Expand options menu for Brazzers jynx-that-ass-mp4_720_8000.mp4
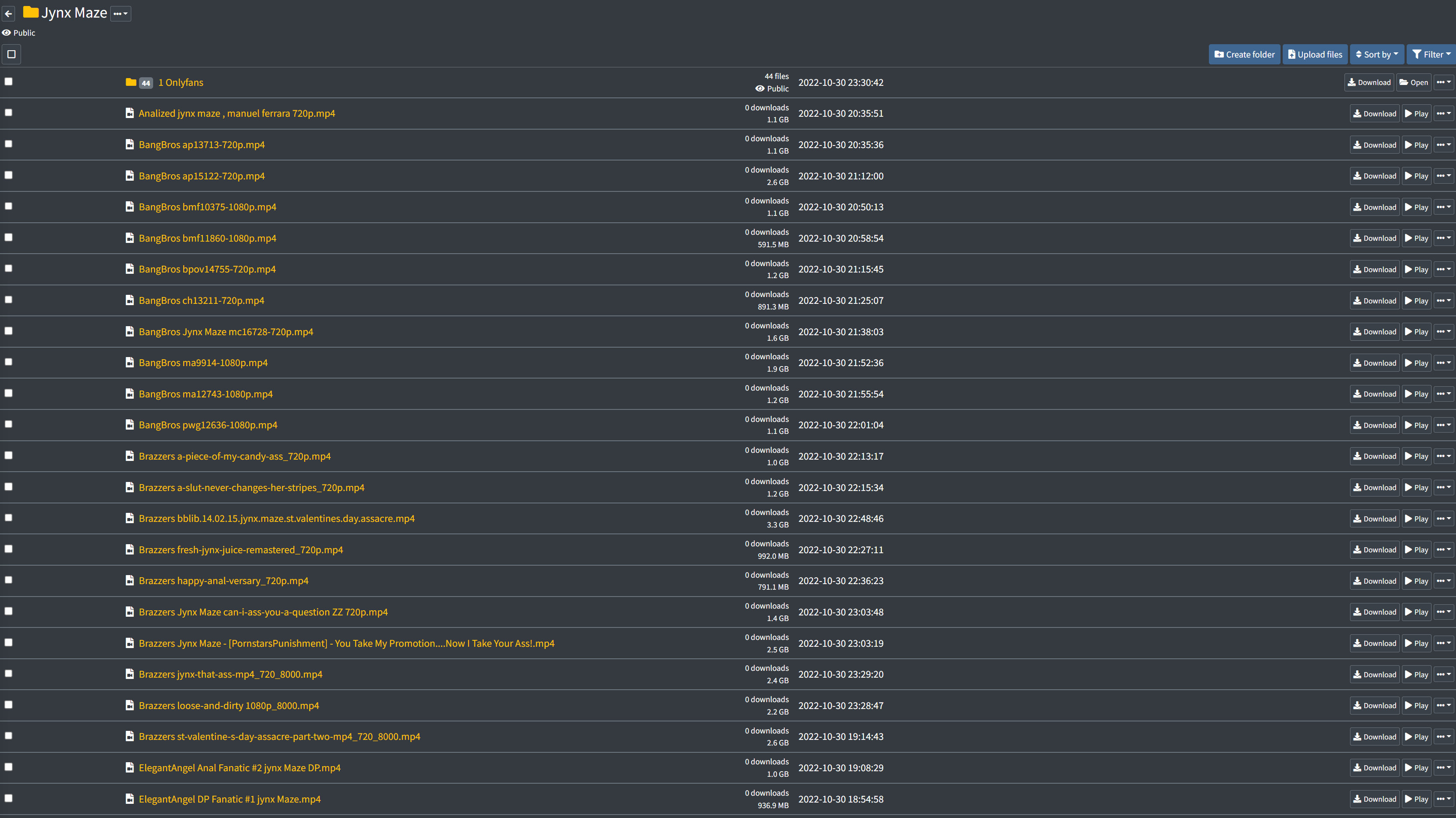Screen dimensions: 1456x818 (1444, 674)
